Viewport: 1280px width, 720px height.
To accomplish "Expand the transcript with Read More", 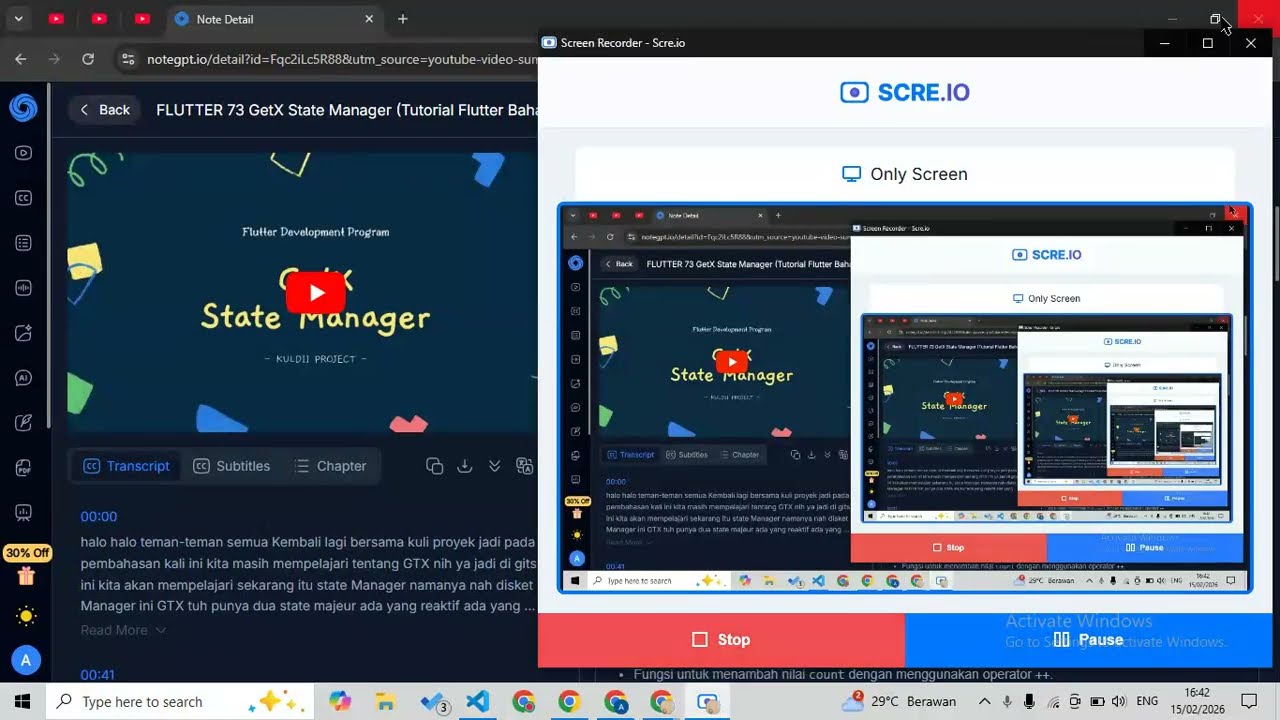I will point(123,630).
